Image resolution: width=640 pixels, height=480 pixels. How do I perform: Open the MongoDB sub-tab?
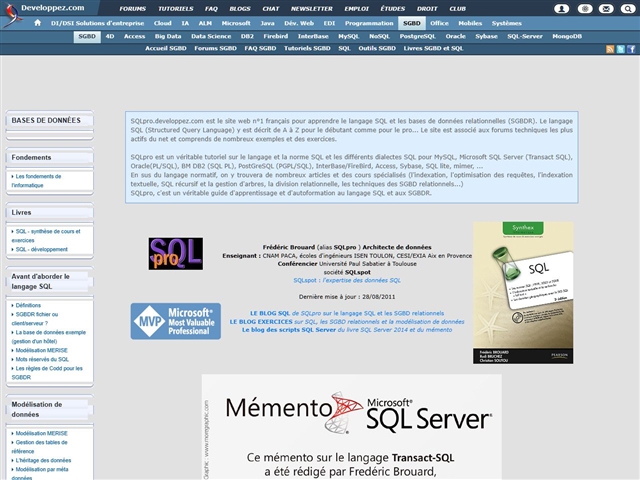pyautogui.click(x=567, y=36)
